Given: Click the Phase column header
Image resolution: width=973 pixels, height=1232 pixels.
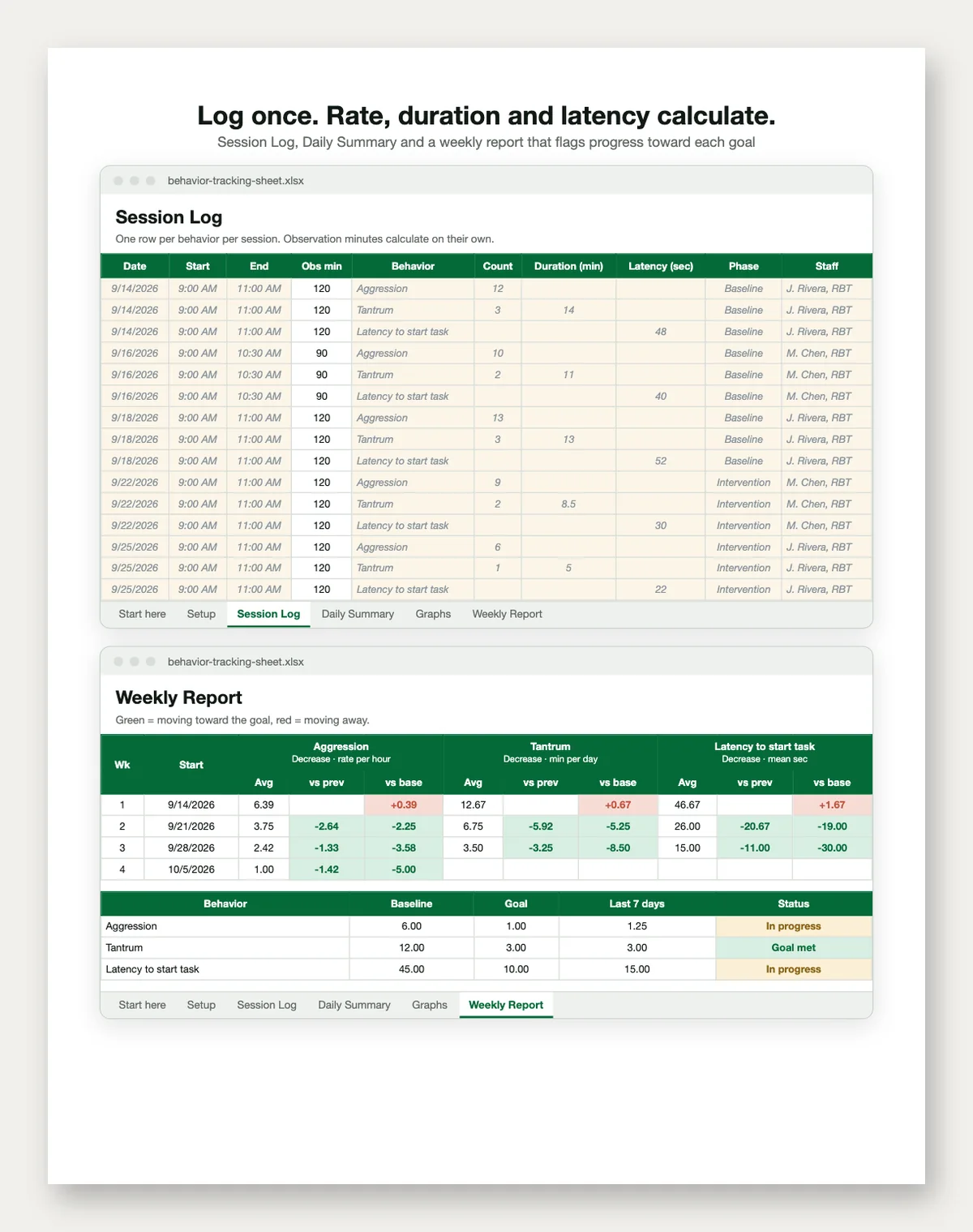Looking at the screenshot, I should pyautogui.click(x=744, y=266).
